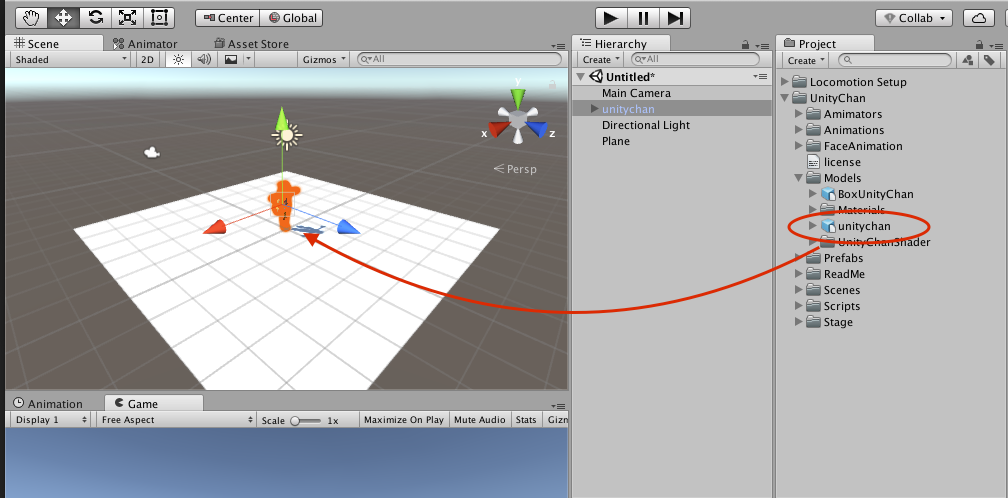The height and width of the screenshot is (498, 1008).
Task: Select the Rect Transform tool
Action: 159,18
